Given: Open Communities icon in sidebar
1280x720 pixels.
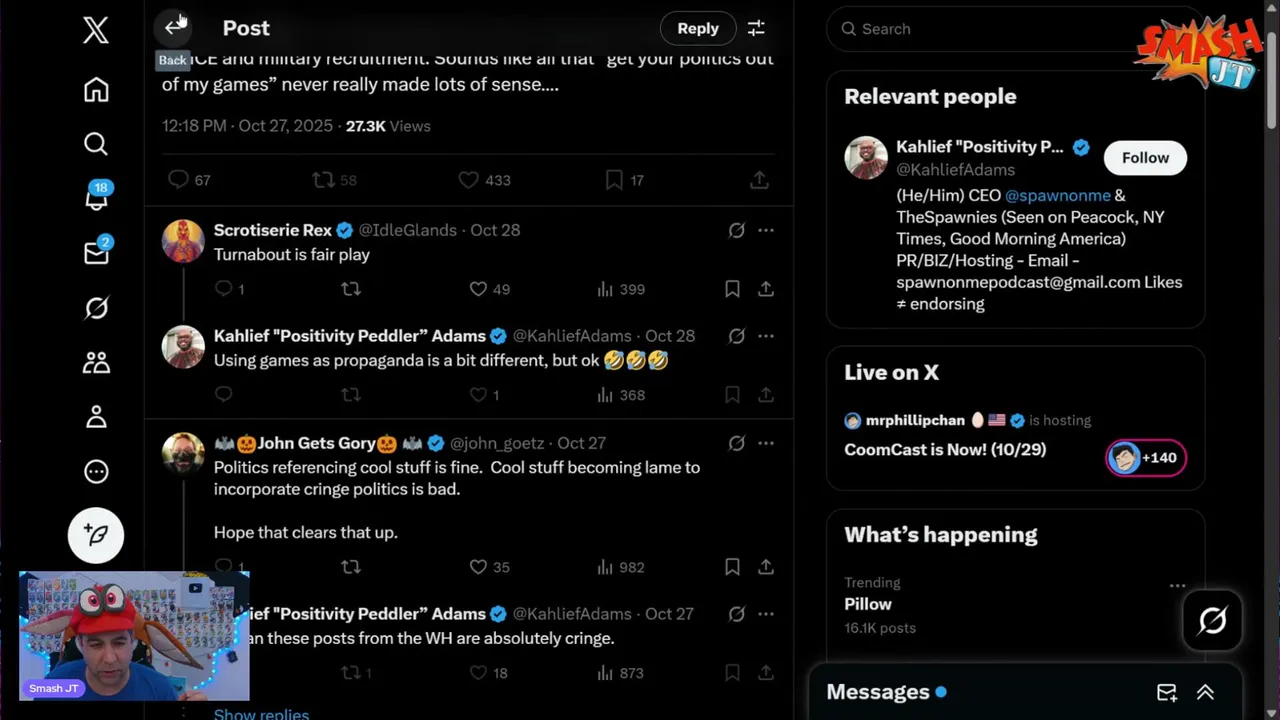Looking at the screenshot, I should [x=96, y=362].
